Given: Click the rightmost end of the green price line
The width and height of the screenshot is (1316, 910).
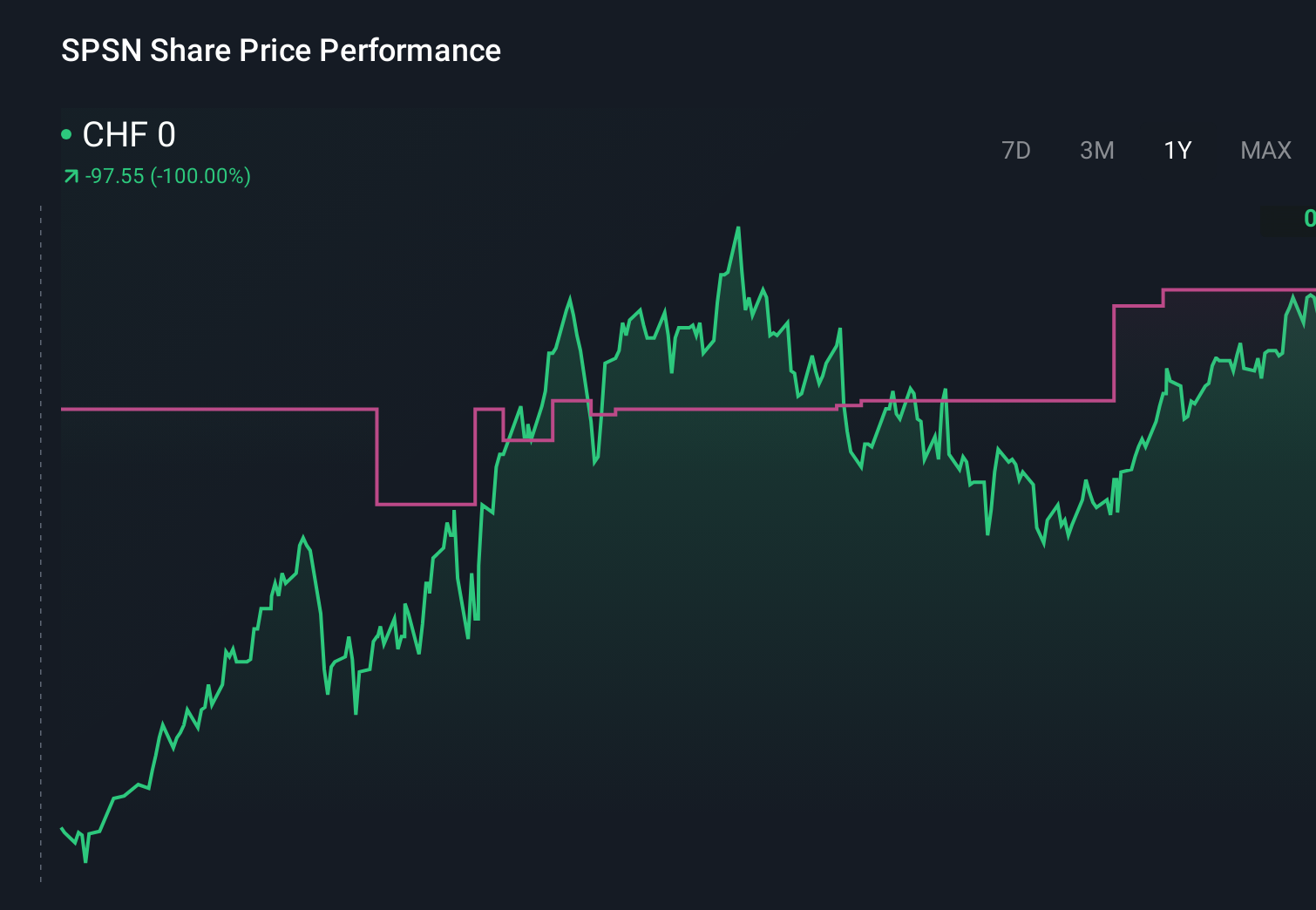Looking at the screenshot, I should click(1313, 302).
